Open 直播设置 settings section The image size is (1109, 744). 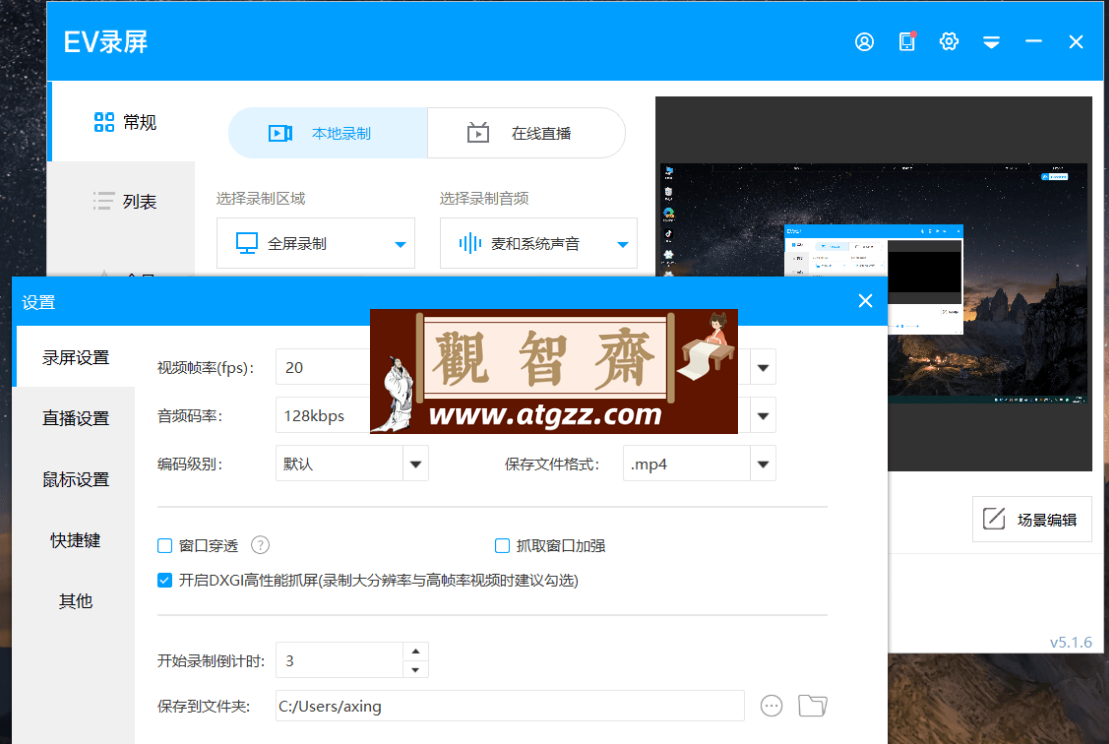click(75, 418)
